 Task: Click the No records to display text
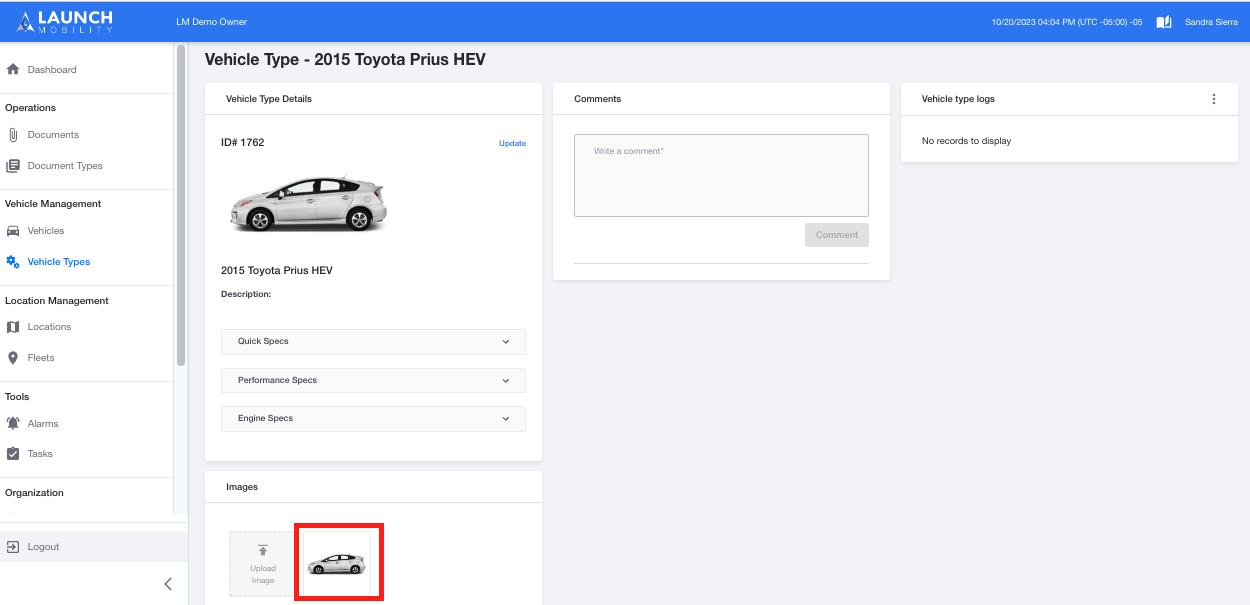[966, 141]
